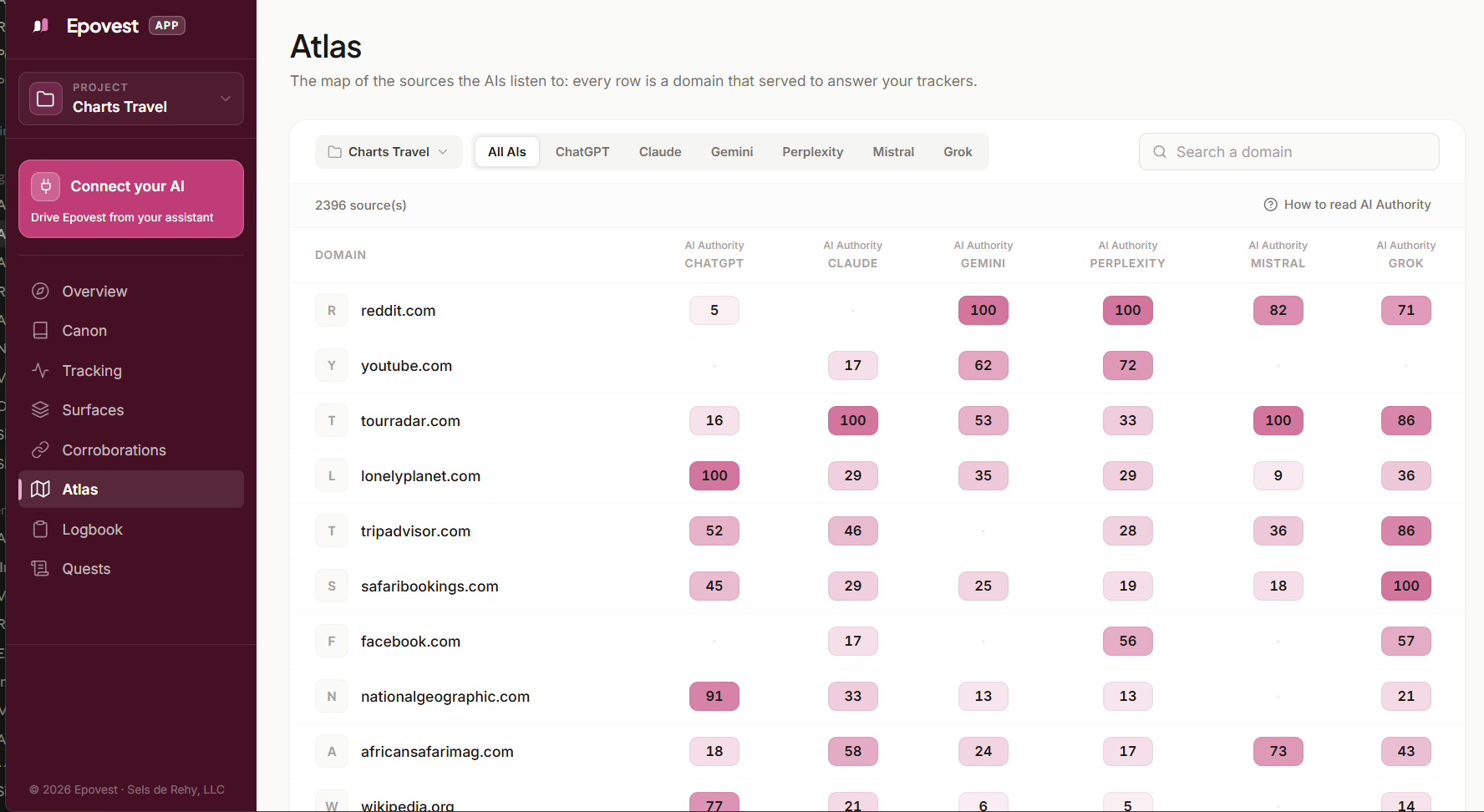Click the DOMAIN column header
Viewport: 1484px width, 812px height.
(x=341, y=255)
